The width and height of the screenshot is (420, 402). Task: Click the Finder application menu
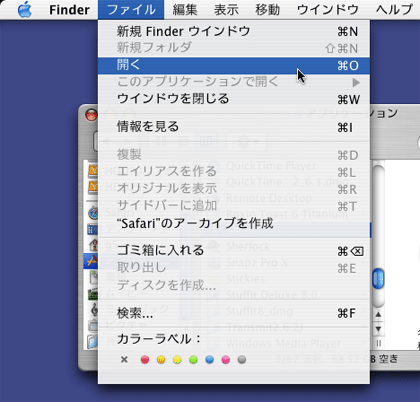(x=69, y=10)
